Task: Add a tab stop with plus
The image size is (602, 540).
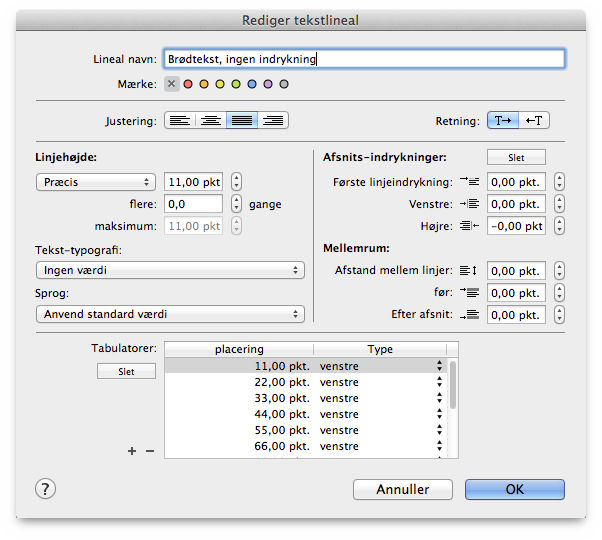Action: 132,451
